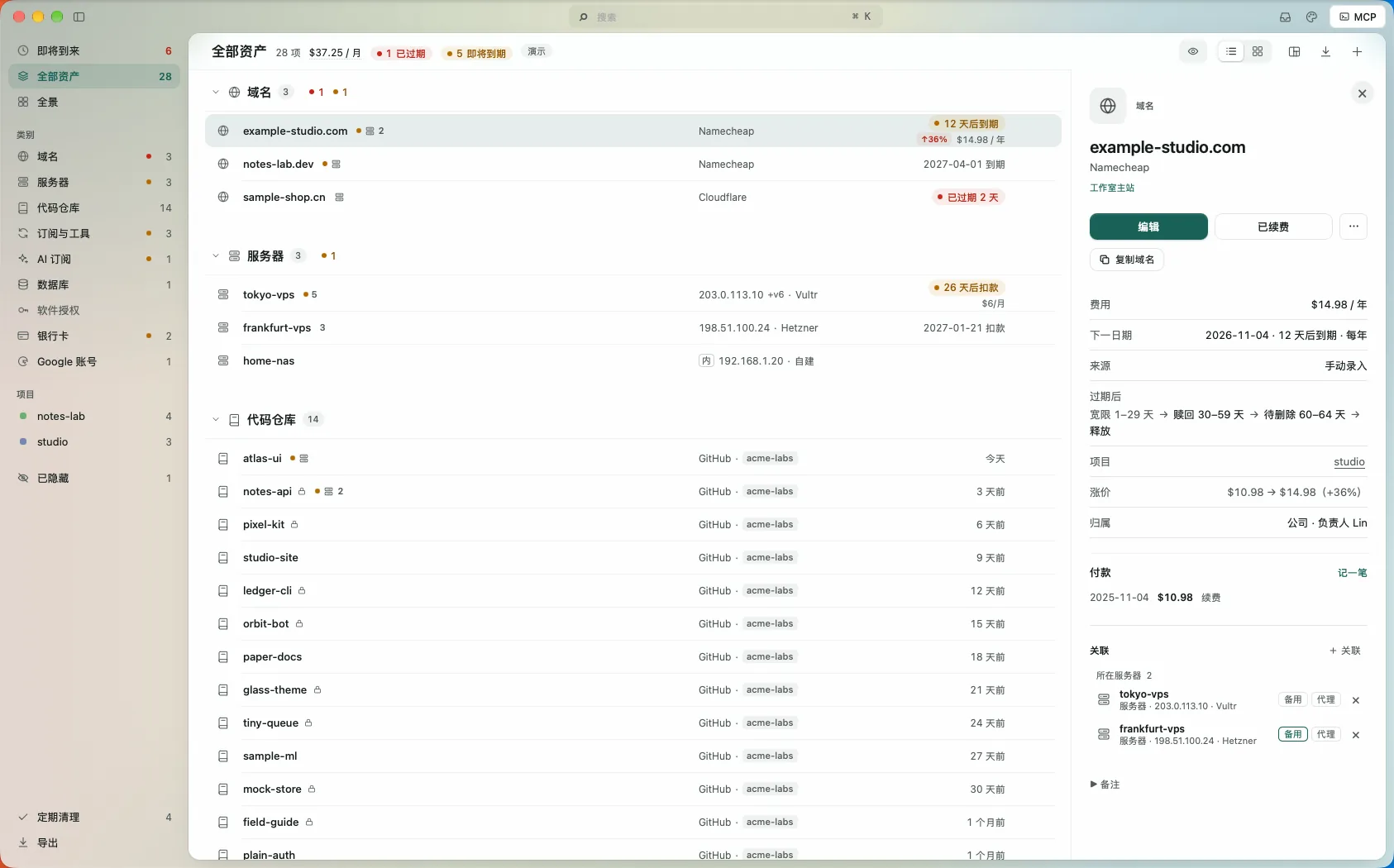Open the studio project link in details
This screenshot has width=1394, height=868.
1349,462
